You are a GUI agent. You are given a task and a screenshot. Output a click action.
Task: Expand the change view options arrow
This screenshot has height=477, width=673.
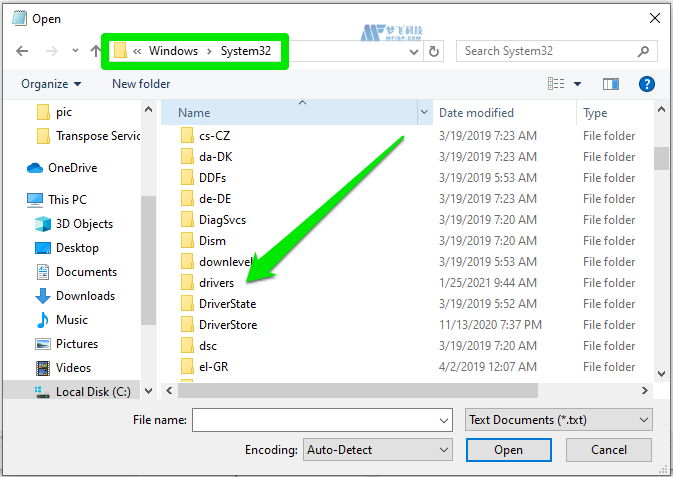[578, 84]
